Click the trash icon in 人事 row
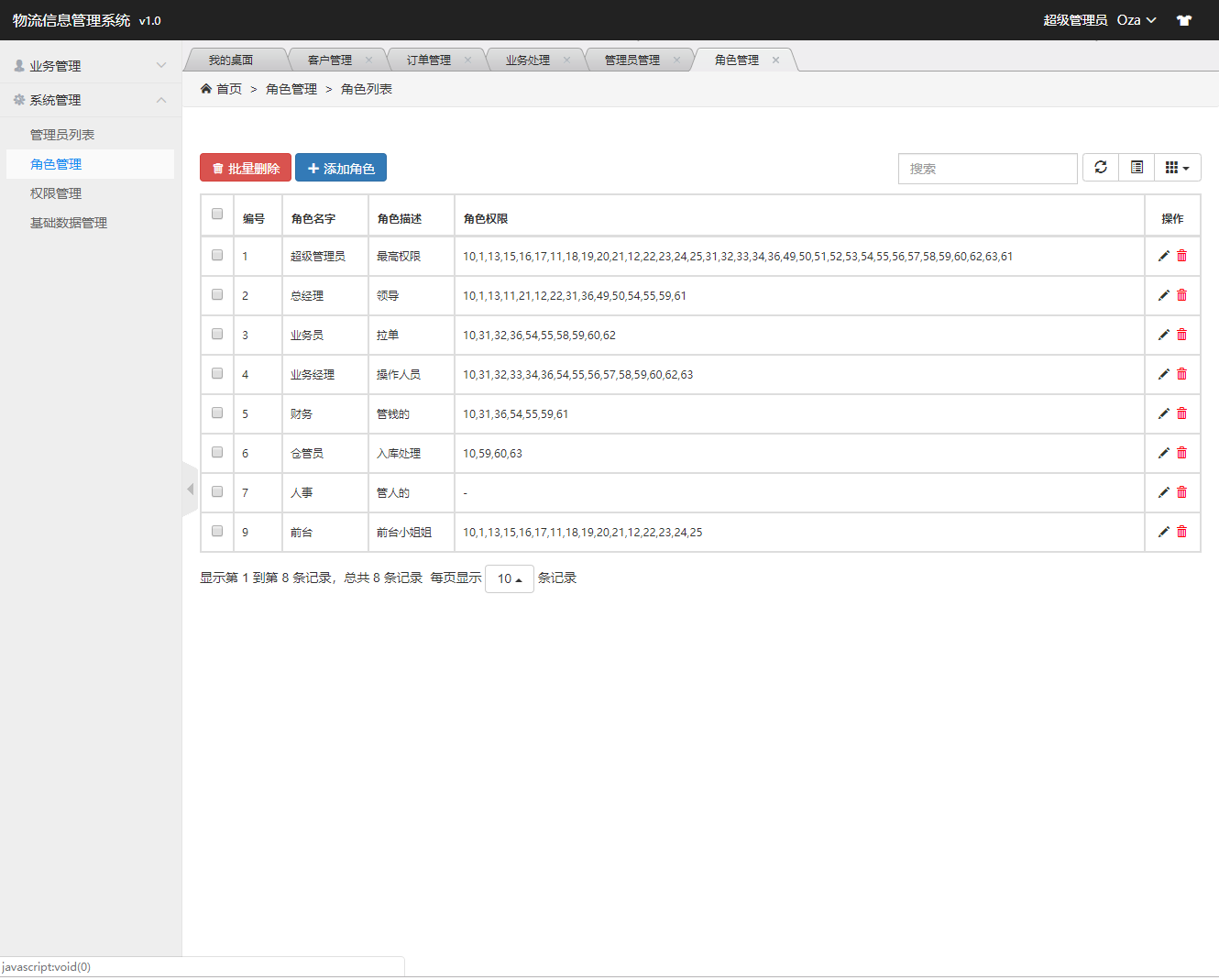 click(x=1181, y=492)
